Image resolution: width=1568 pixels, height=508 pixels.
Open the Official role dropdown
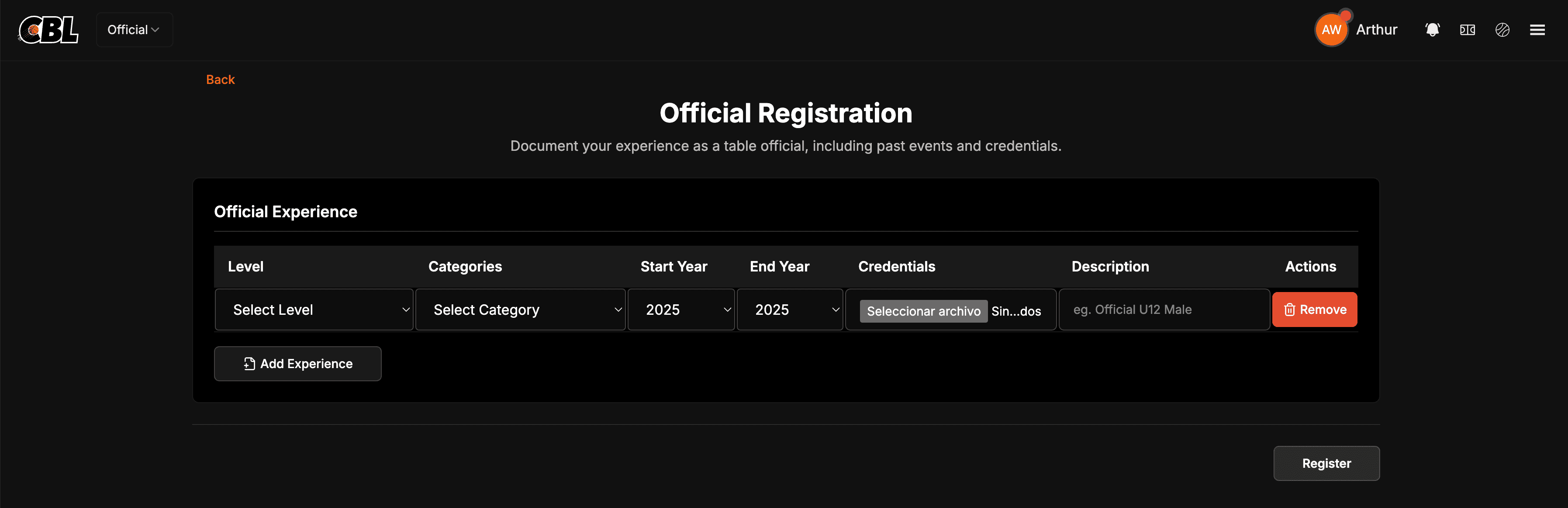click(134, 29)
